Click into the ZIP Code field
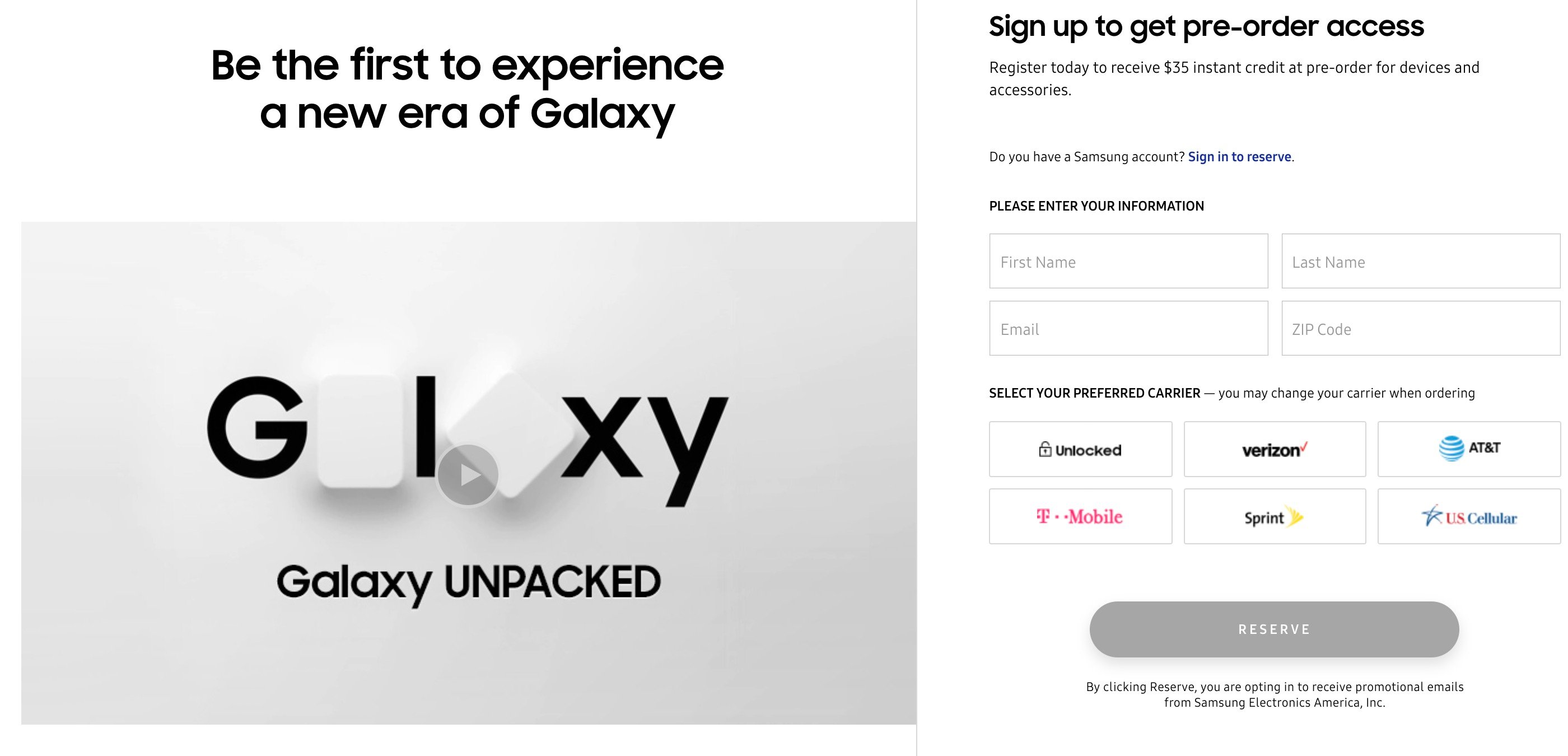Image resolution: width=1568 pixels, height=756 pixels. [1421, 328]
